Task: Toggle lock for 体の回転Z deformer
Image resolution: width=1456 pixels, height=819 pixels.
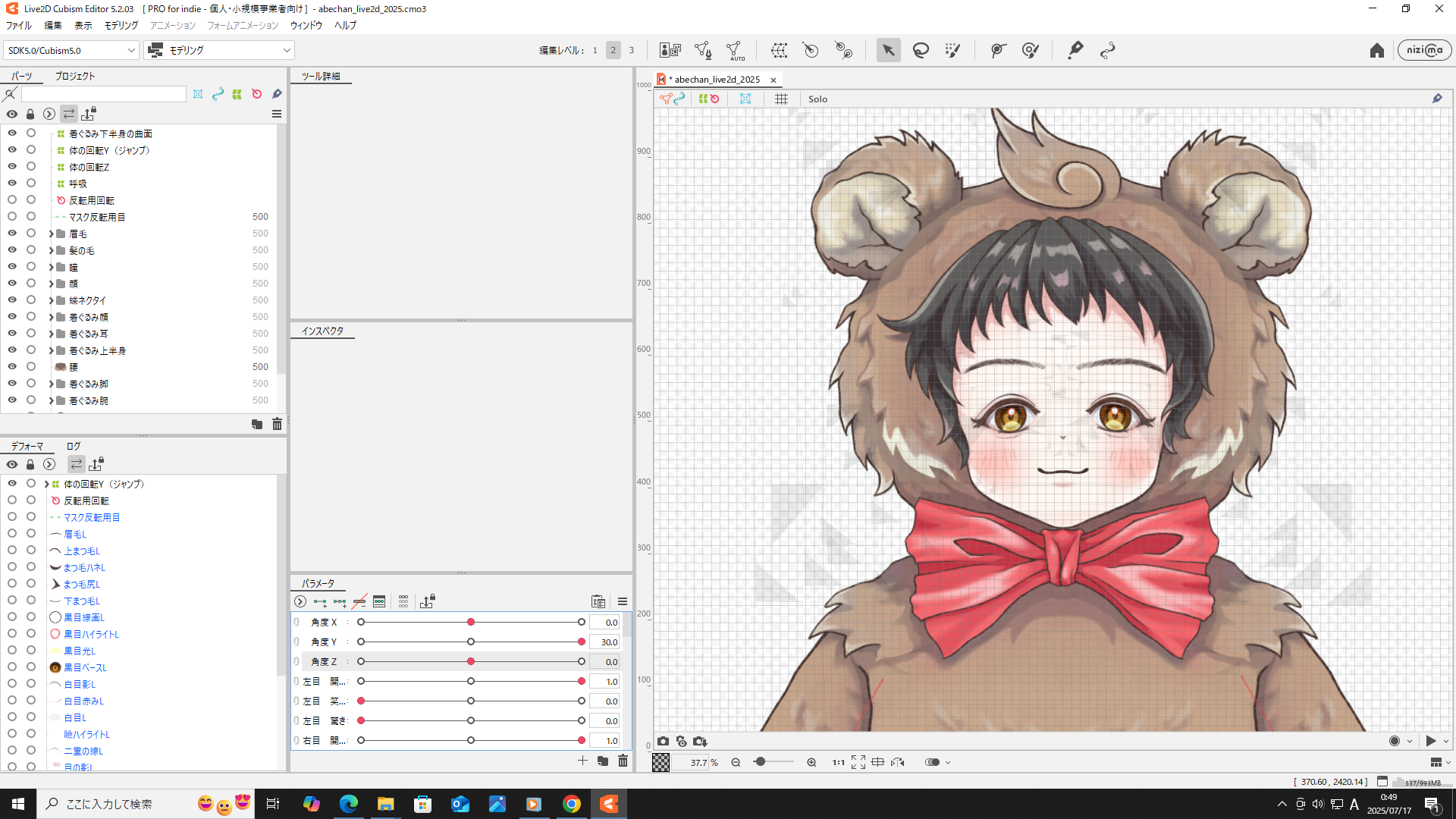Action: coord(31,167)
